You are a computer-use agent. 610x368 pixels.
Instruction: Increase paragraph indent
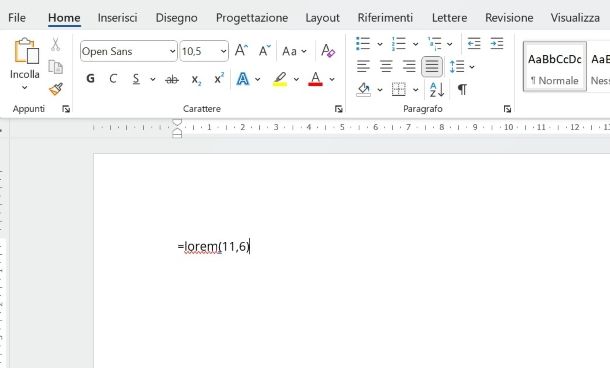[x=497, y=44]
